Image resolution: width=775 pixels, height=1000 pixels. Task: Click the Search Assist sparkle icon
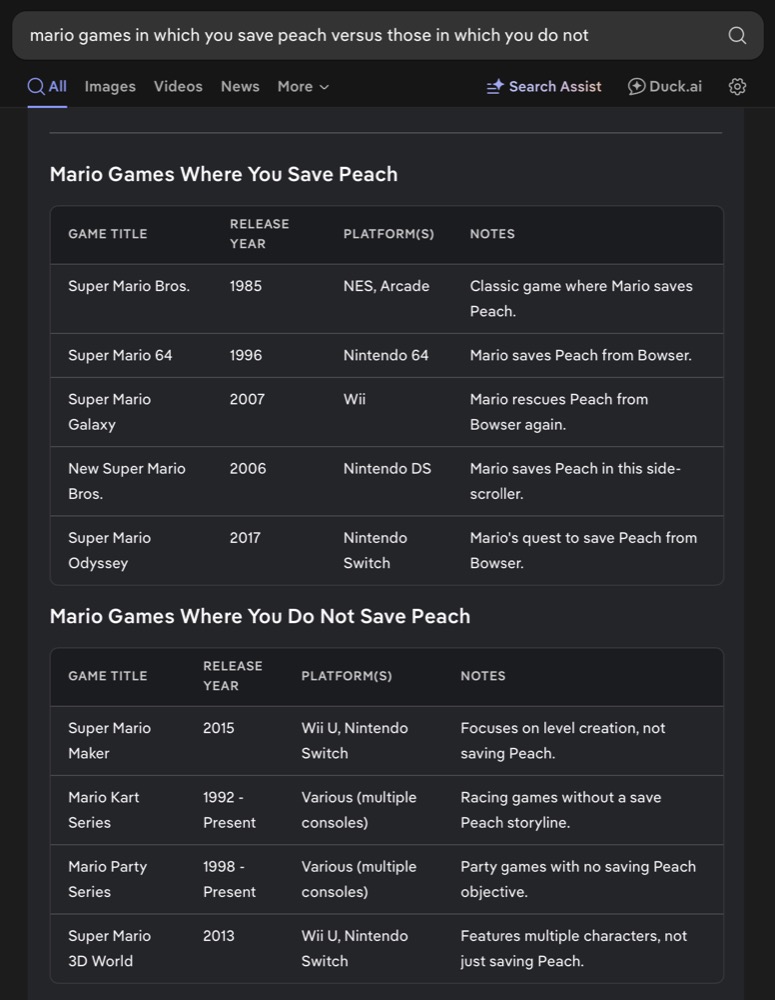pos(495,87)
